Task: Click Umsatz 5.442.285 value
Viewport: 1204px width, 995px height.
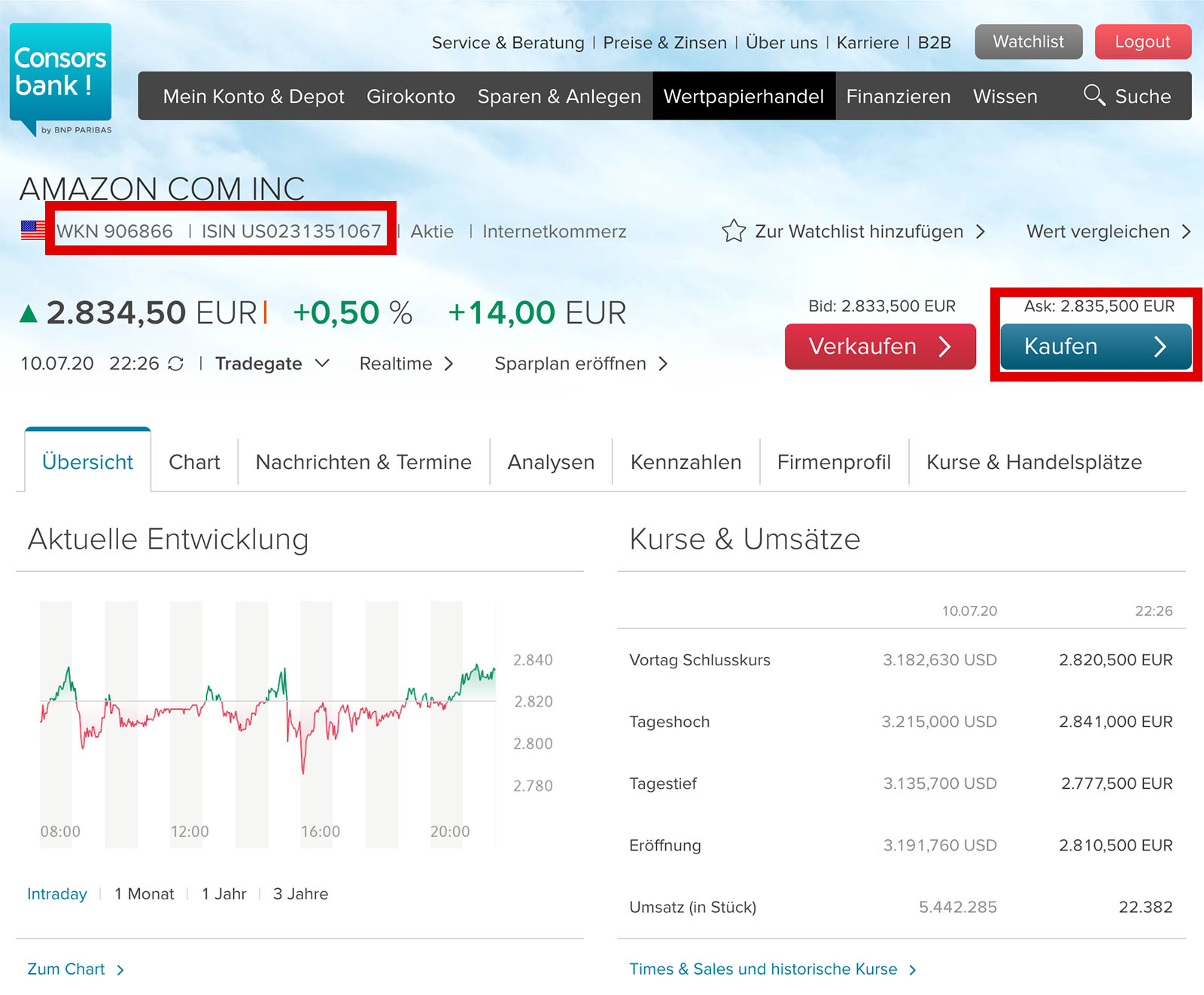Action: point(958,907)
